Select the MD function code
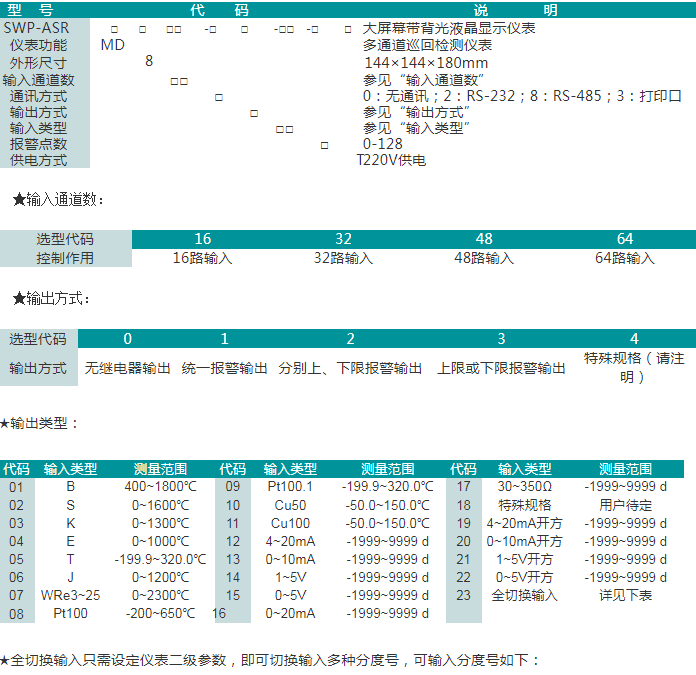The image size is (696, 675). pyautogui.click(x=113, y=45)
